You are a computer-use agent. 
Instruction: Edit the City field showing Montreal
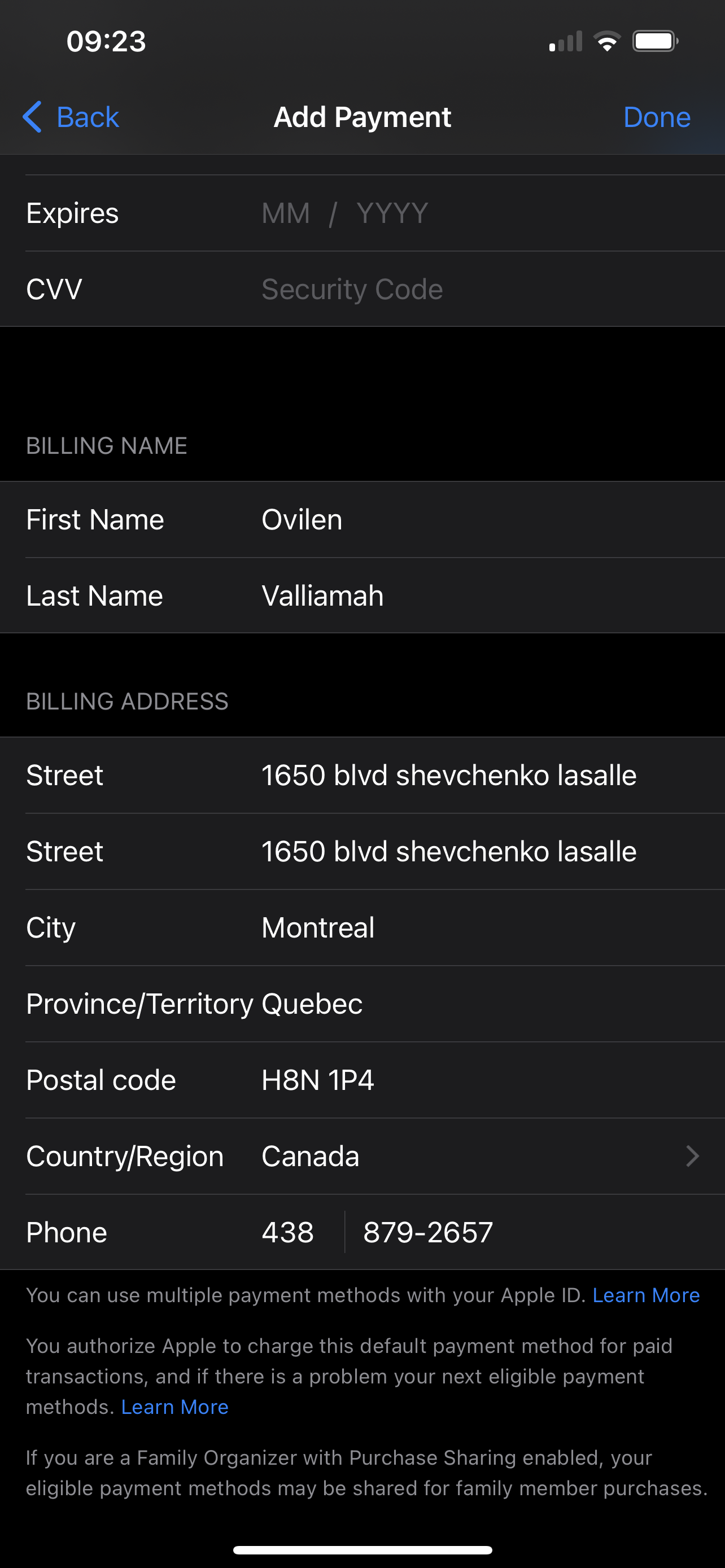(x=362, y=928)
